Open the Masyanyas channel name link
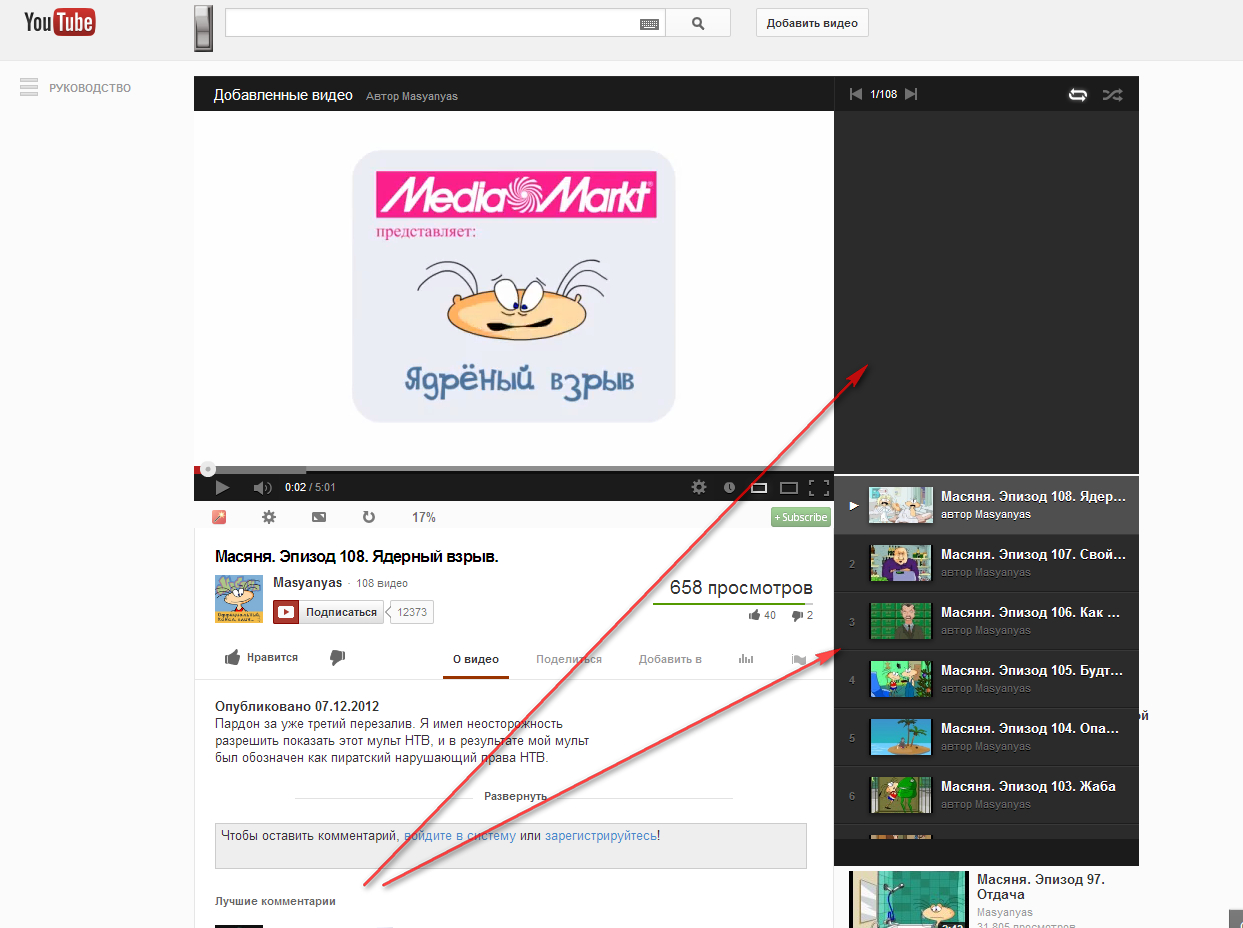Image resolution: width=1243 pixels, height=928 pixels. (x=308, y=582)
